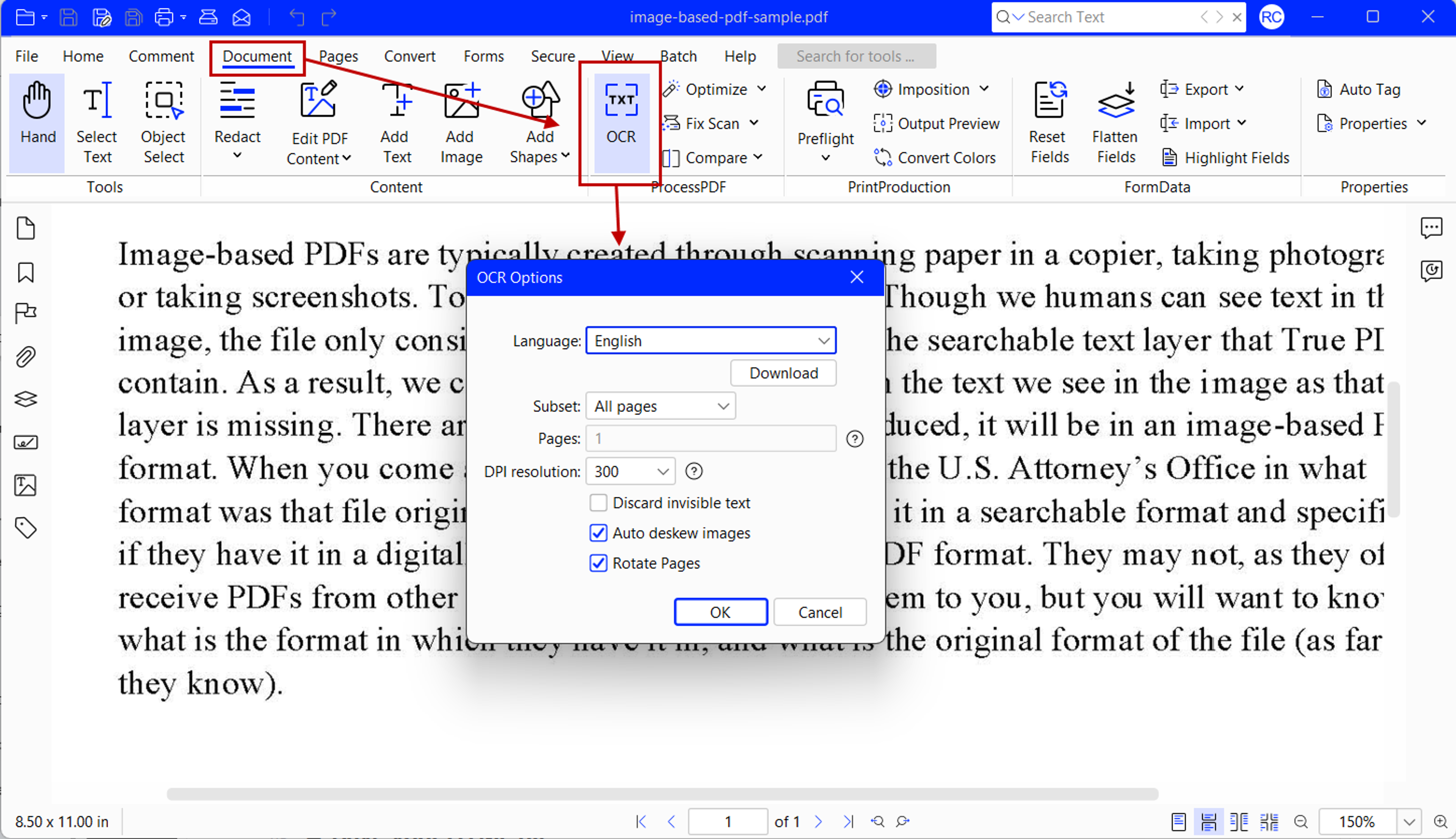Select the Hand tool
The height and width of the screenshot is (839, 1456).
pos(37,122)
